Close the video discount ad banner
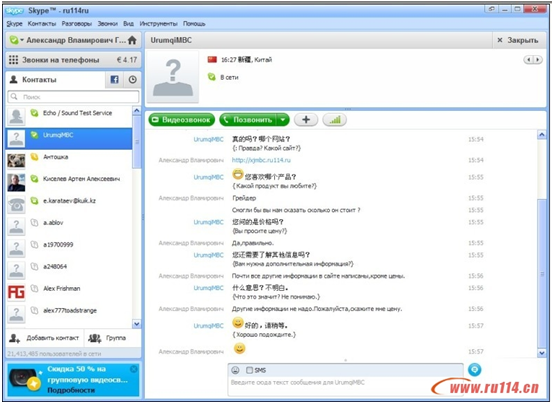The height and width of the screenshot is (402, 553). 134,369
